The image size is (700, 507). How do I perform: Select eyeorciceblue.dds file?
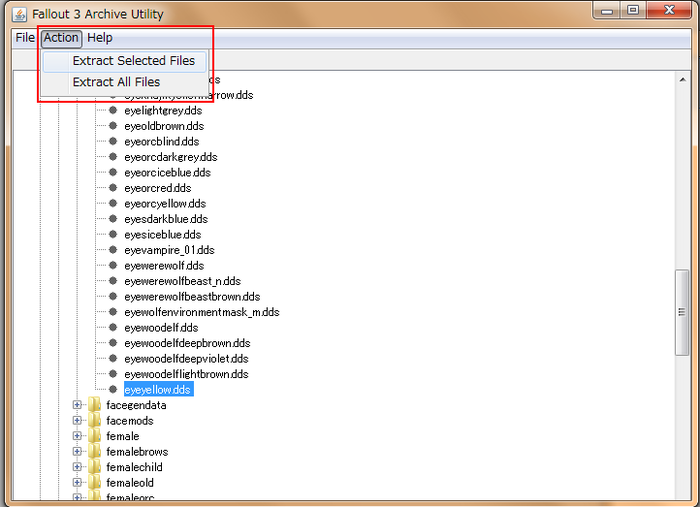167,173
